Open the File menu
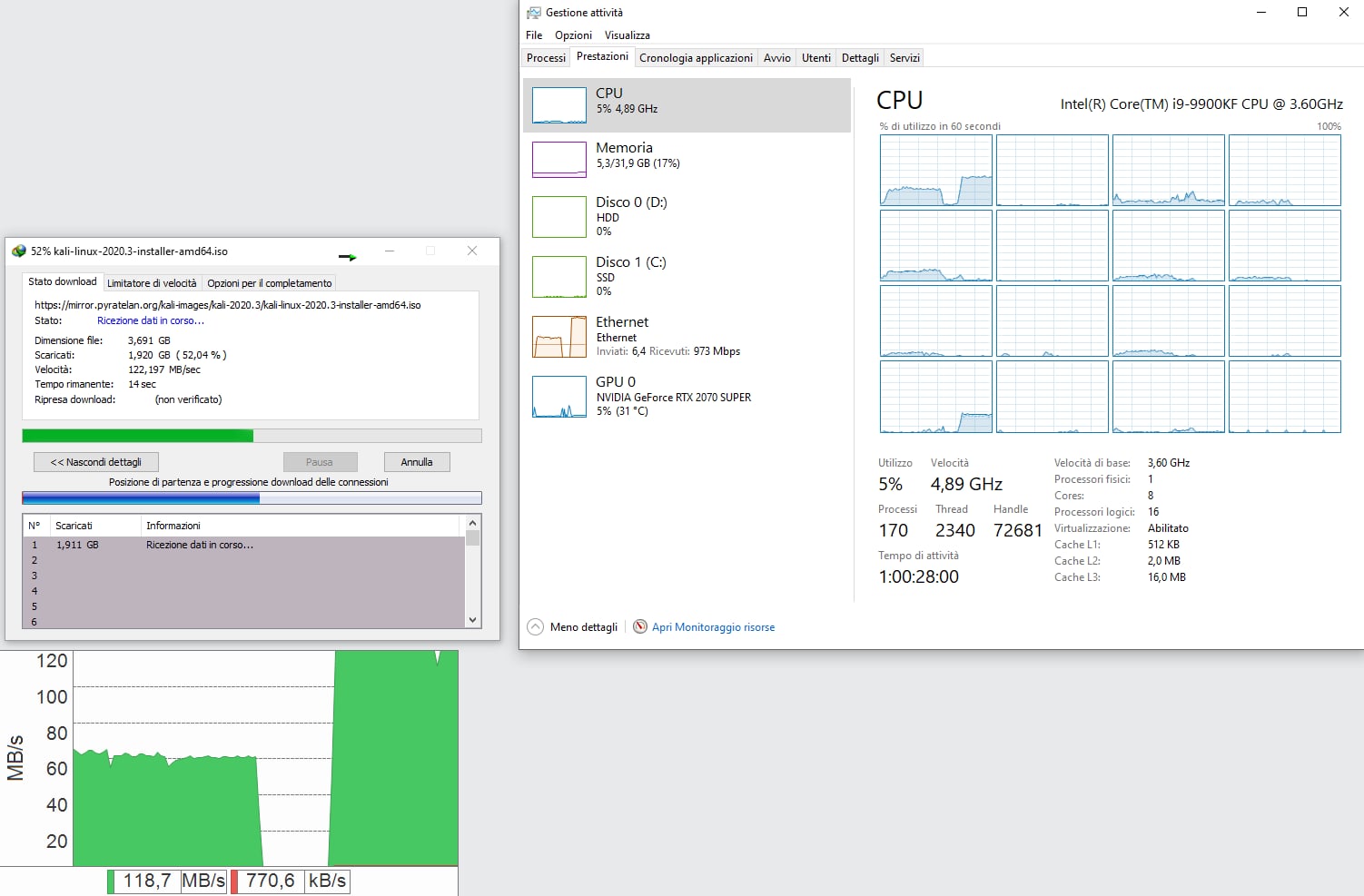 click(x=534, y=35)
